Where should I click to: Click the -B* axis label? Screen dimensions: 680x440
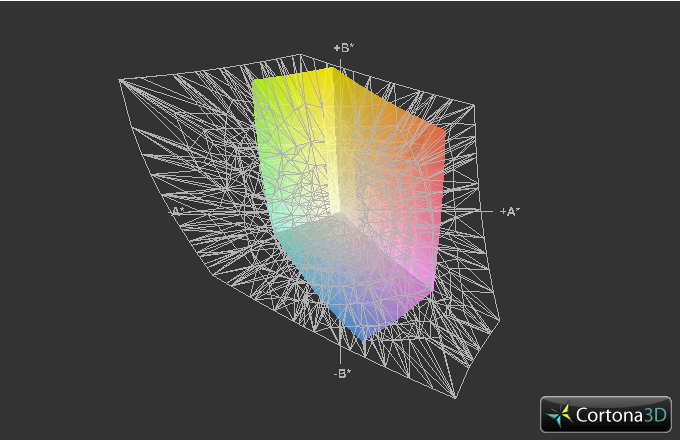342,373
